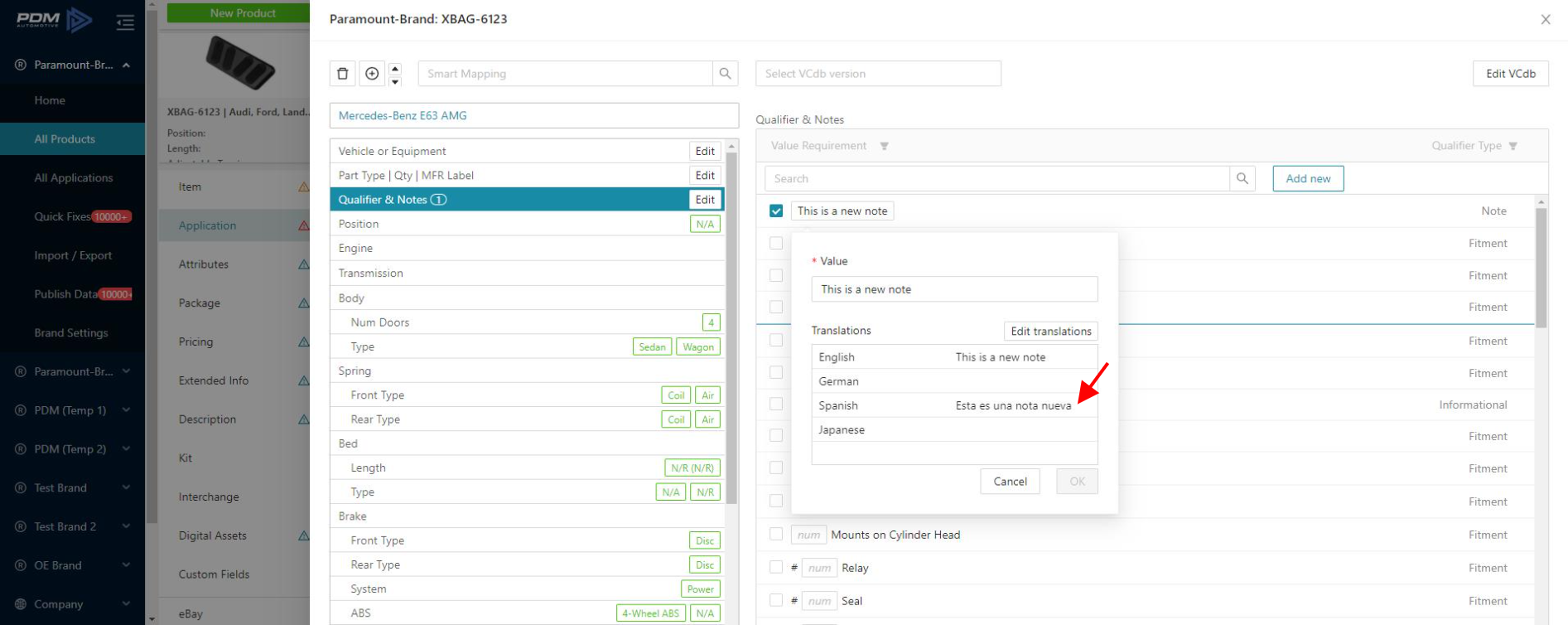Click the add application plus icon

tap(372, 74)
